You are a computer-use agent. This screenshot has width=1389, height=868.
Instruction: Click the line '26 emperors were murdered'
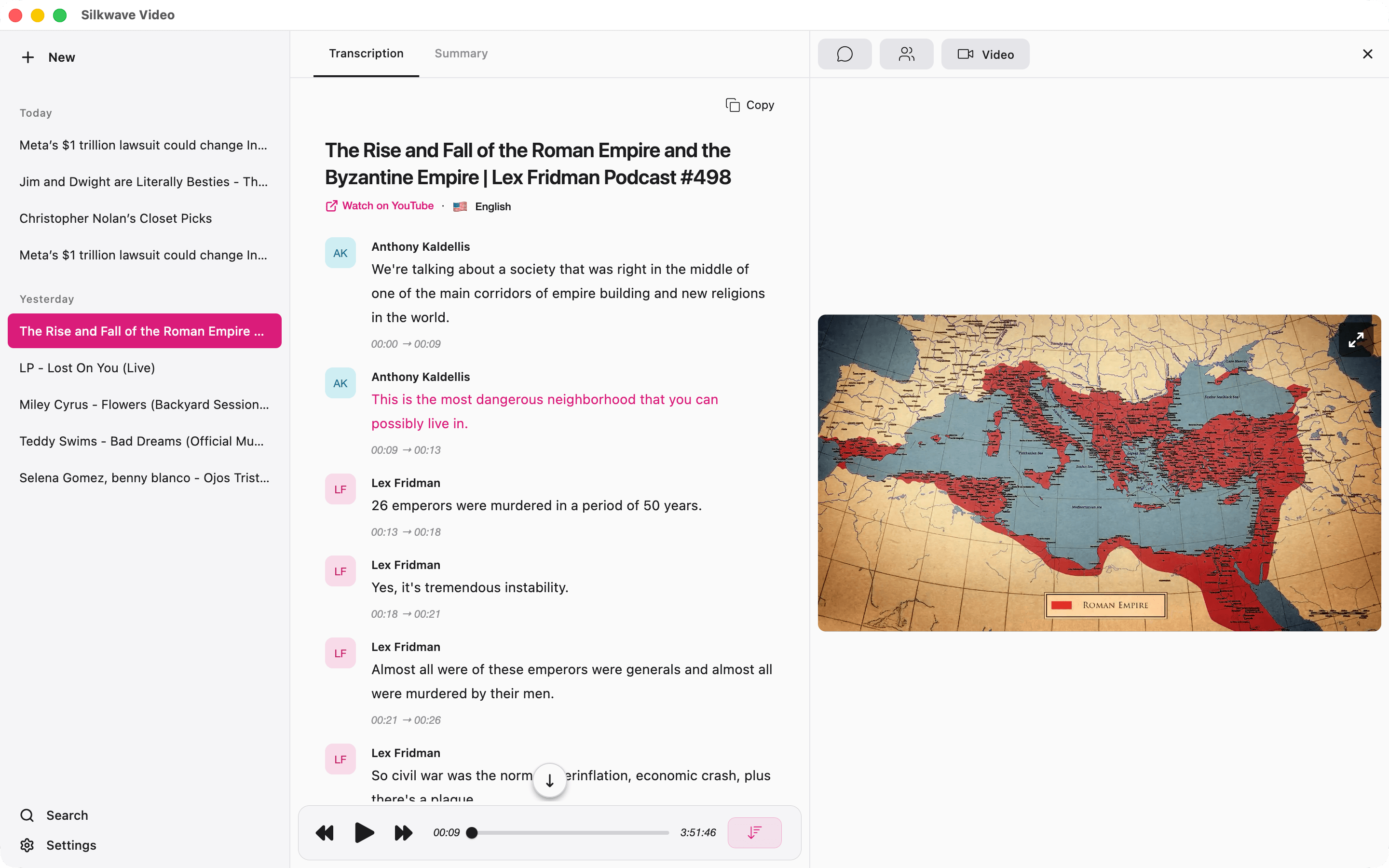tap(537, 506)
